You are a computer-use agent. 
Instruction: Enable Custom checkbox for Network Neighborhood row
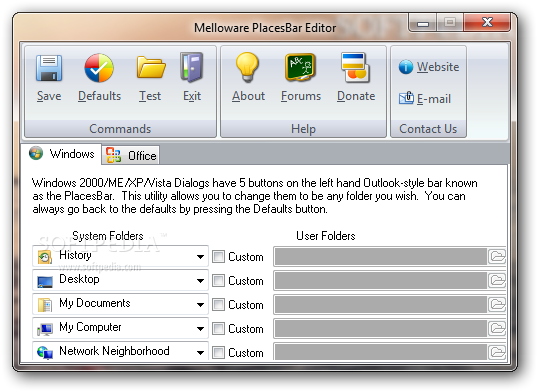pyautogui.click(x=218, y=353)
